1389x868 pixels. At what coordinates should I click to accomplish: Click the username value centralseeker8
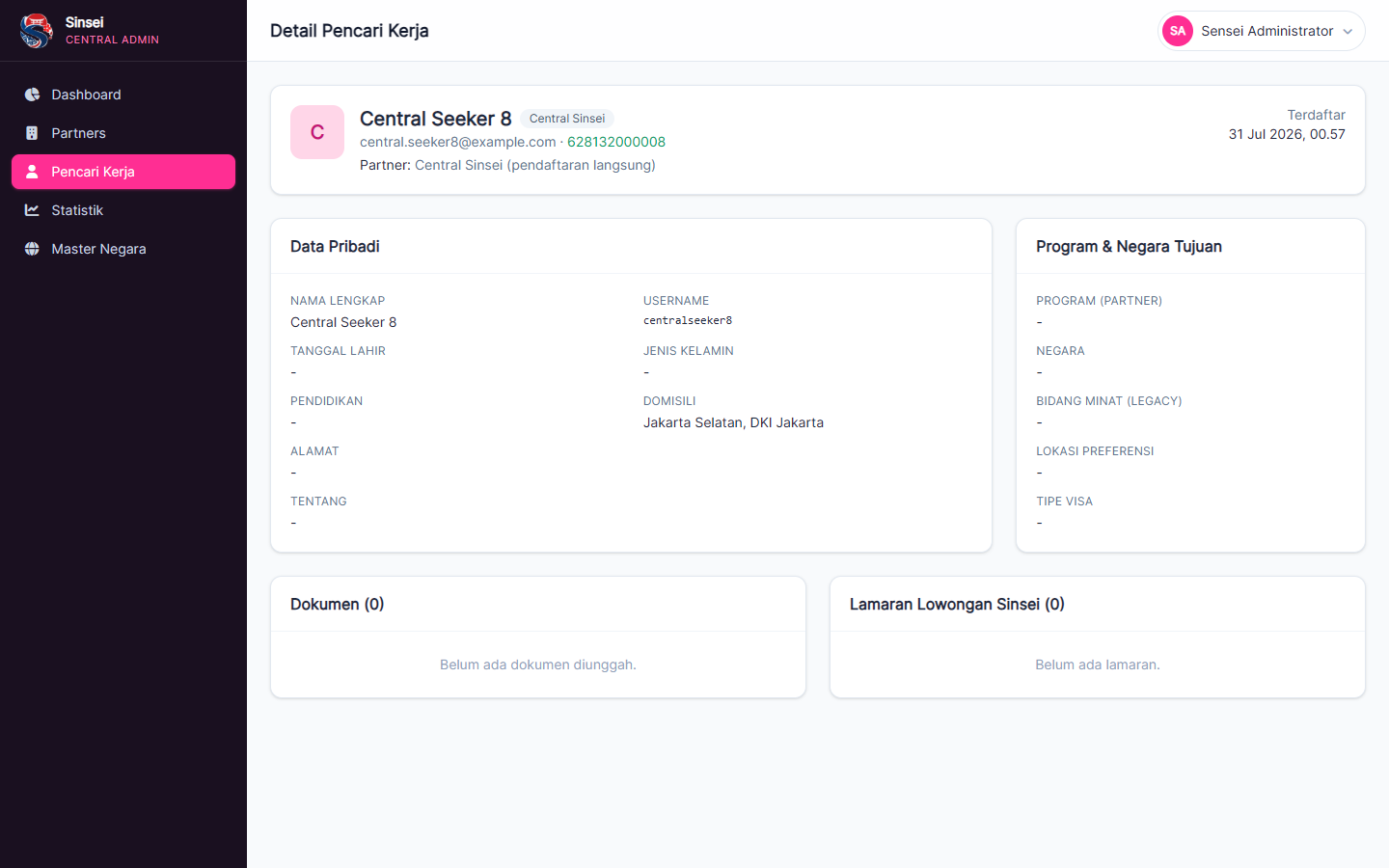[x=688, y=320]
